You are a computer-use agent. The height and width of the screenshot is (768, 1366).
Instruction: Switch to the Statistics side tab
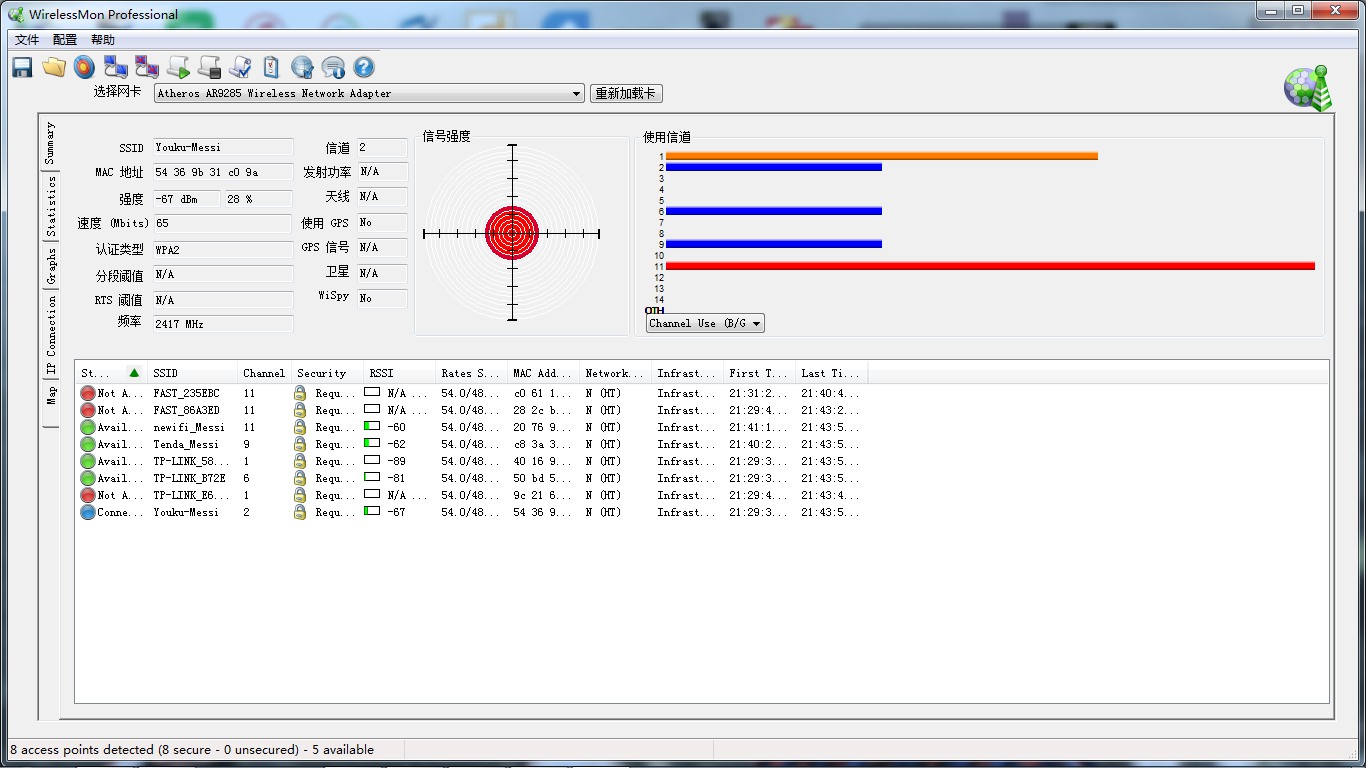coord(50,206)
